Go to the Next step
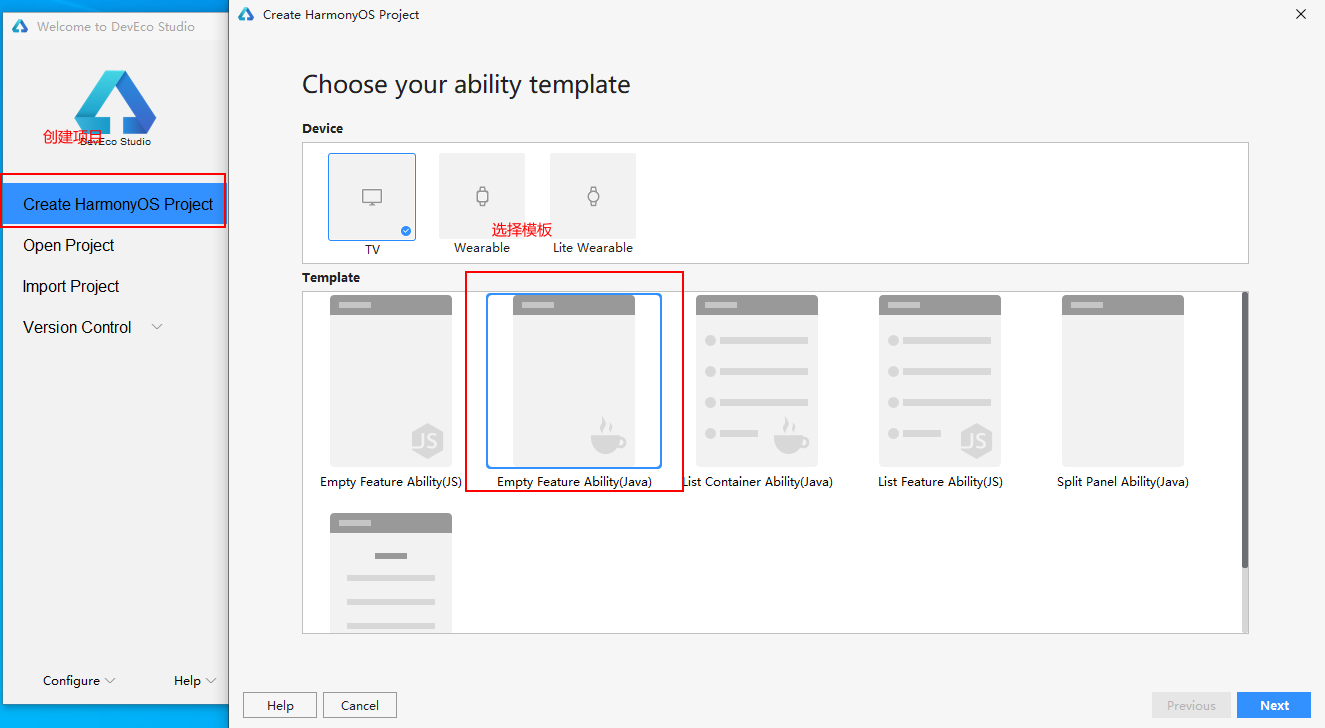 (x=1274, y=705)
